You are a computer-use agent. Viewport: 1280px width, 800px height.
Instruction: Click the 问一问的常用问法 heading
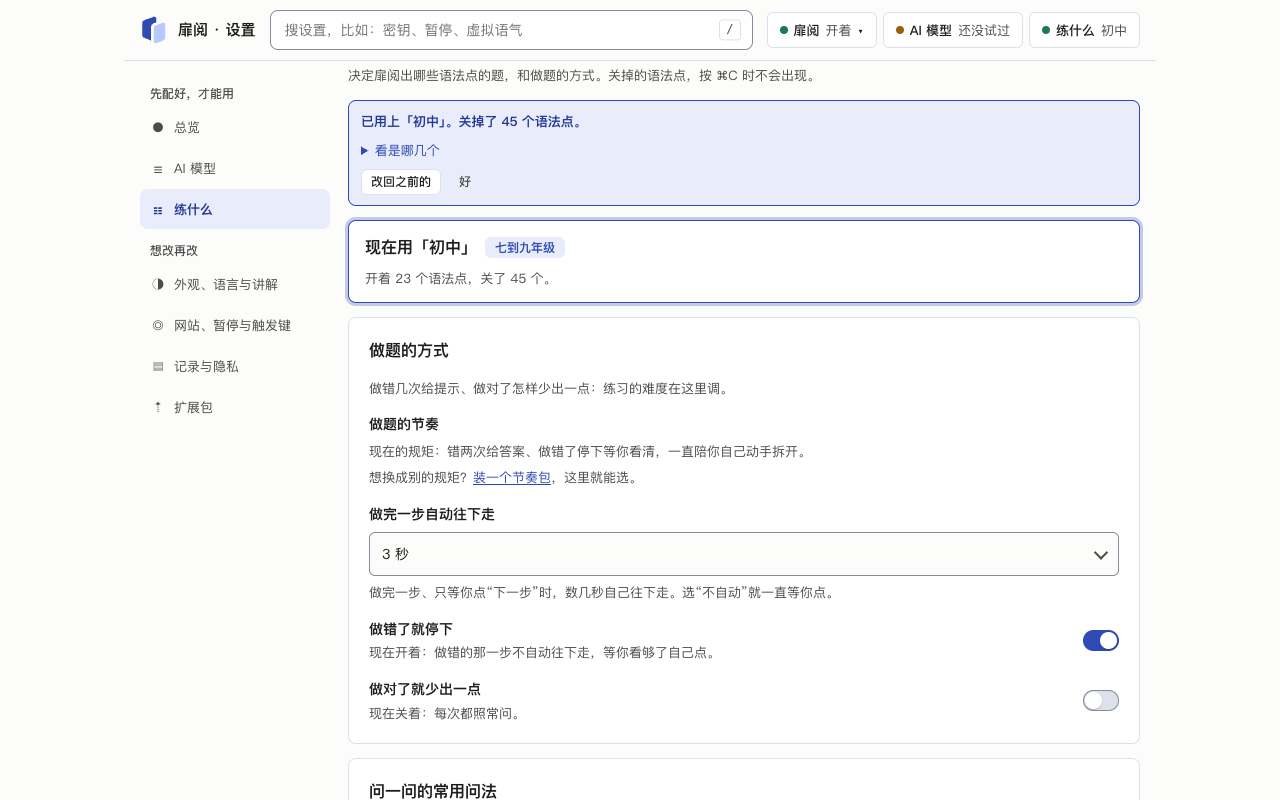[433, 791]
